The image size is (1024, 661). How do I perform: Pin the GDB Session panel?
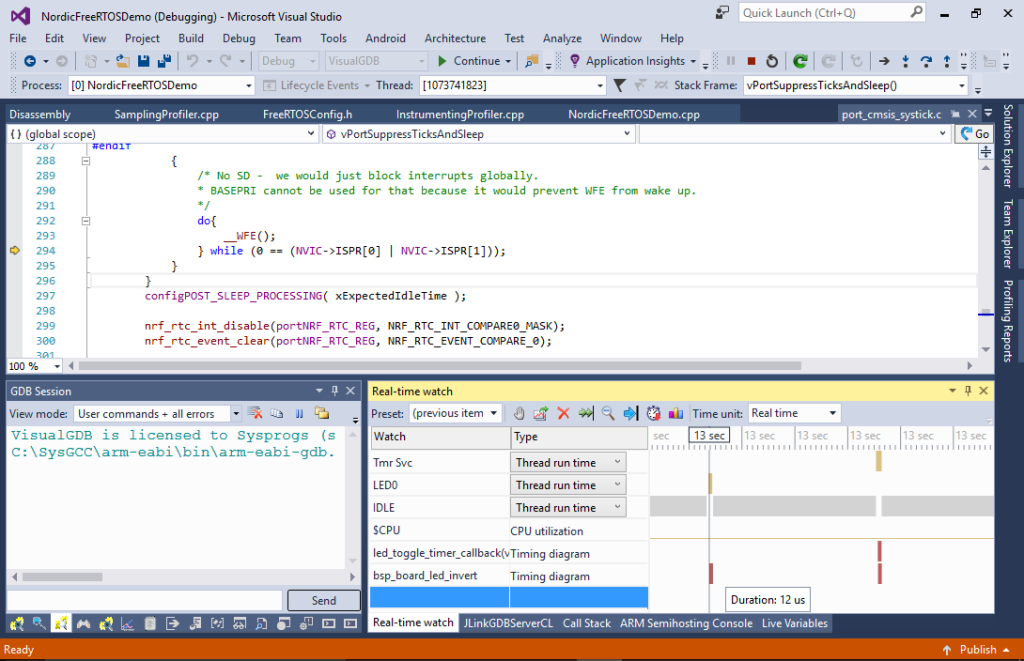(x=336, y=390)
